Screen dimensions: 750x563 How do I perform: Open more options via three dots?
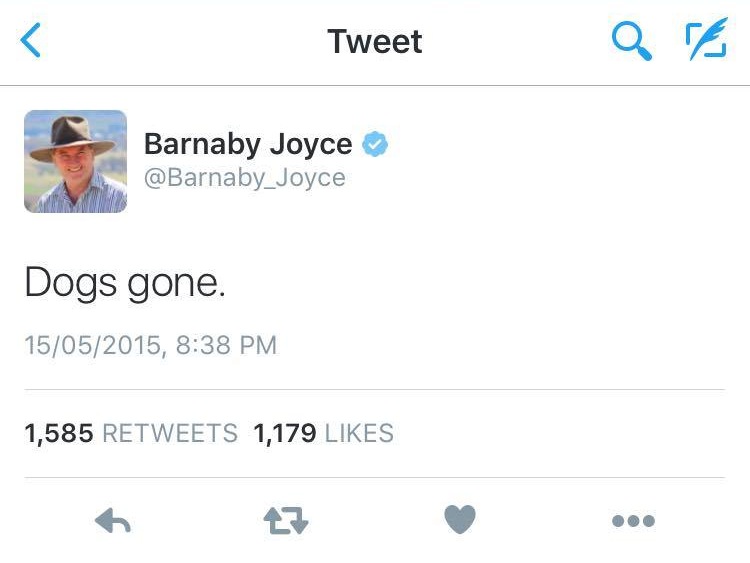click(x=633, y=520)
